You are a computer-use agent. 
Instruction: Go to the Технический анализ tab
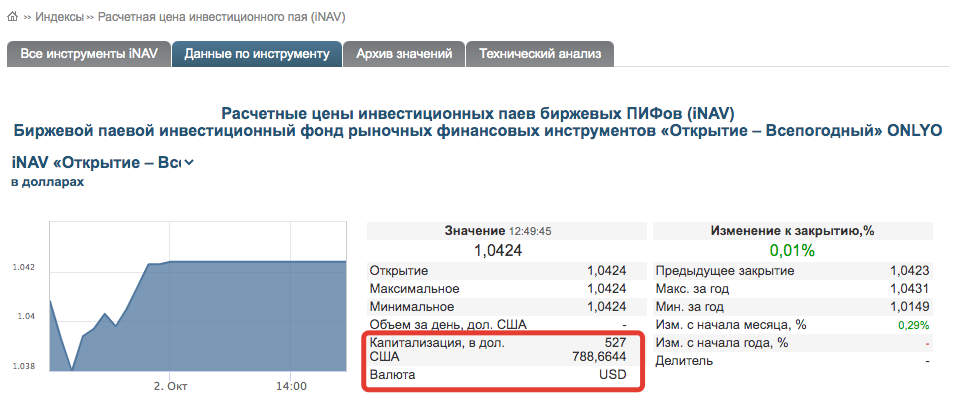(x=540, y=54)
